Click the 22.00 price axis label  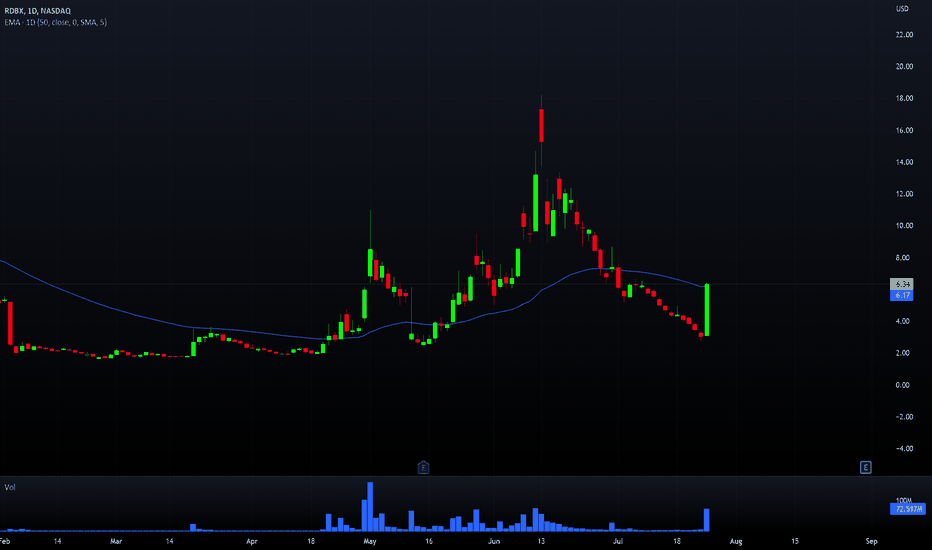[904, 35]
